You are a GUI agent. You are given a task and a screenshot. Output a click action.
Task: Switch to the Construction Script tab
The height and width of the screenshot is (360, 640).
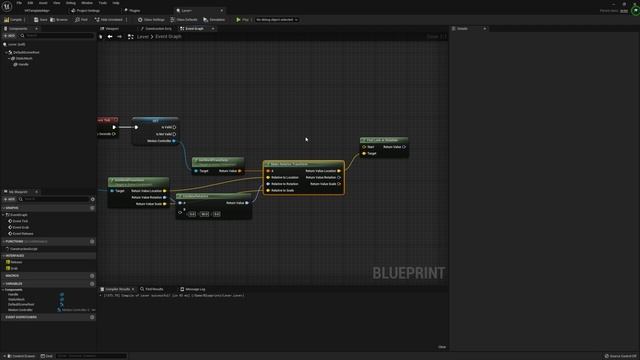pyautogui.click(x=156, y=29)
